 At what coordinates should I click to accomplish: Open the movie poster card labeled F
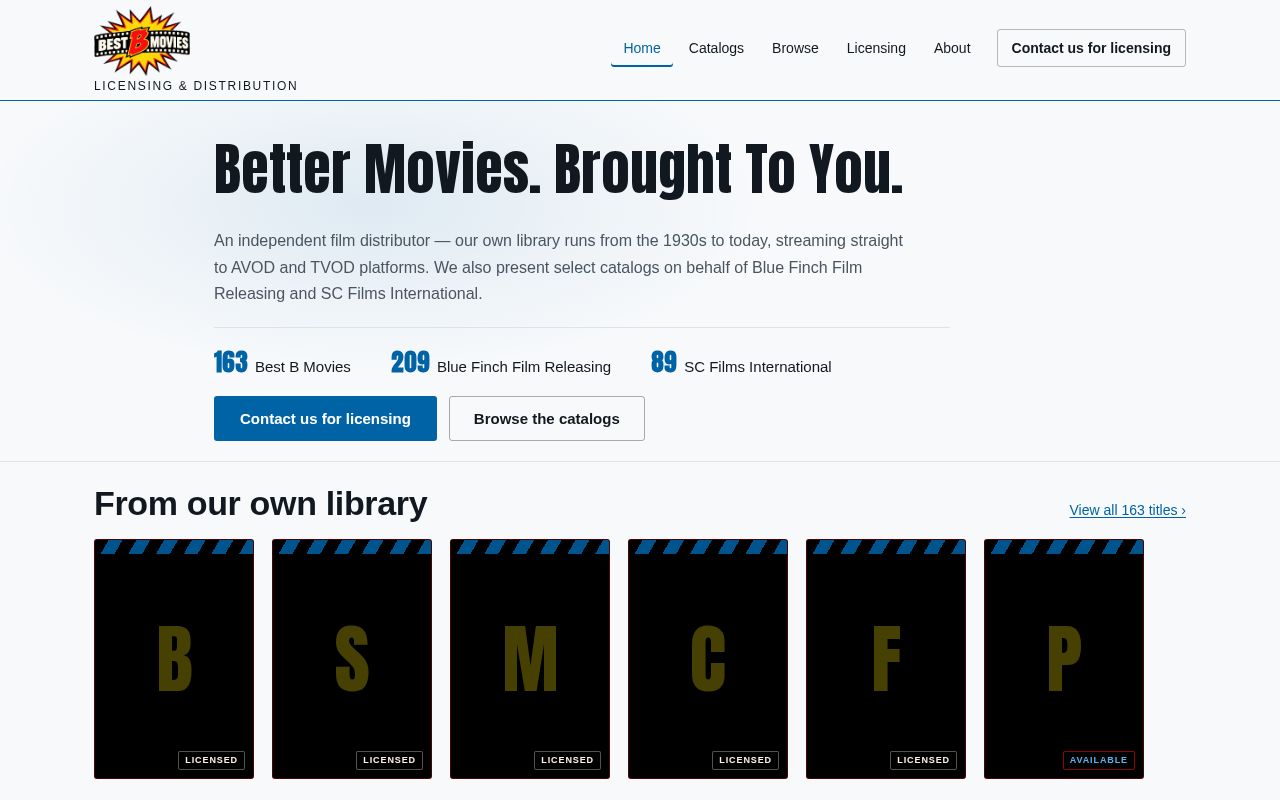pyautogui.click(x=886, y=659)
